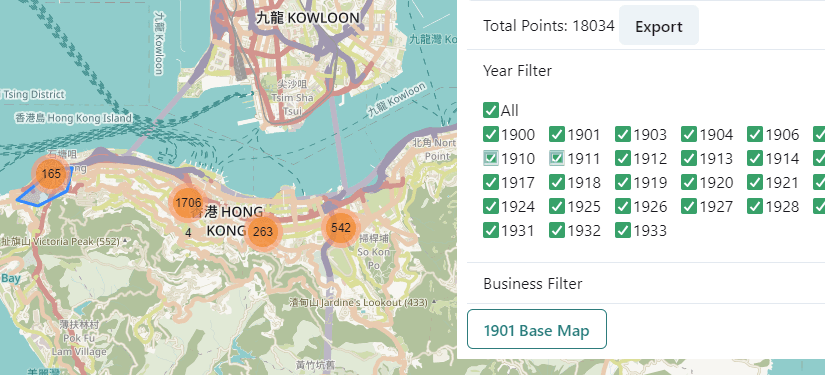Open the 165 points cluster marker

click(x=51, y=174)
